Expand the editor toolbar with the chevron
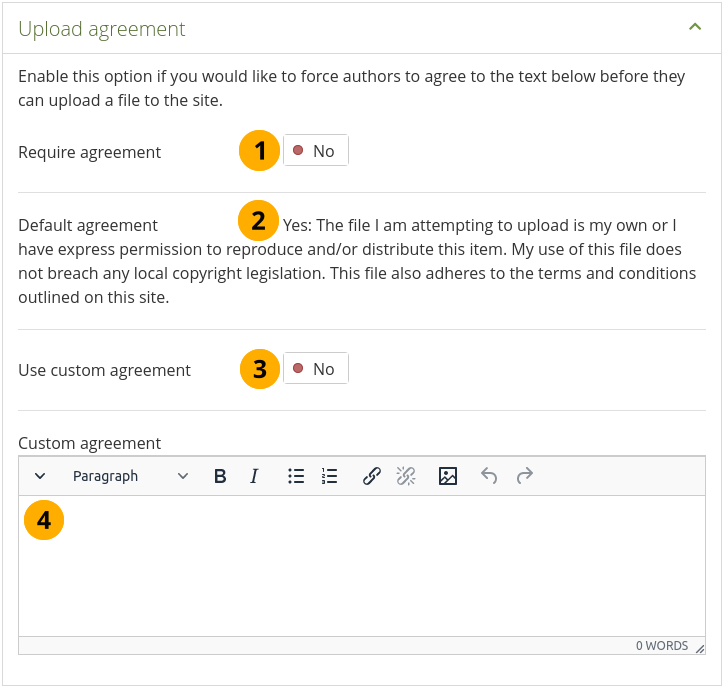725x689 pixels. pyautogui.click(x=40, y=477)
